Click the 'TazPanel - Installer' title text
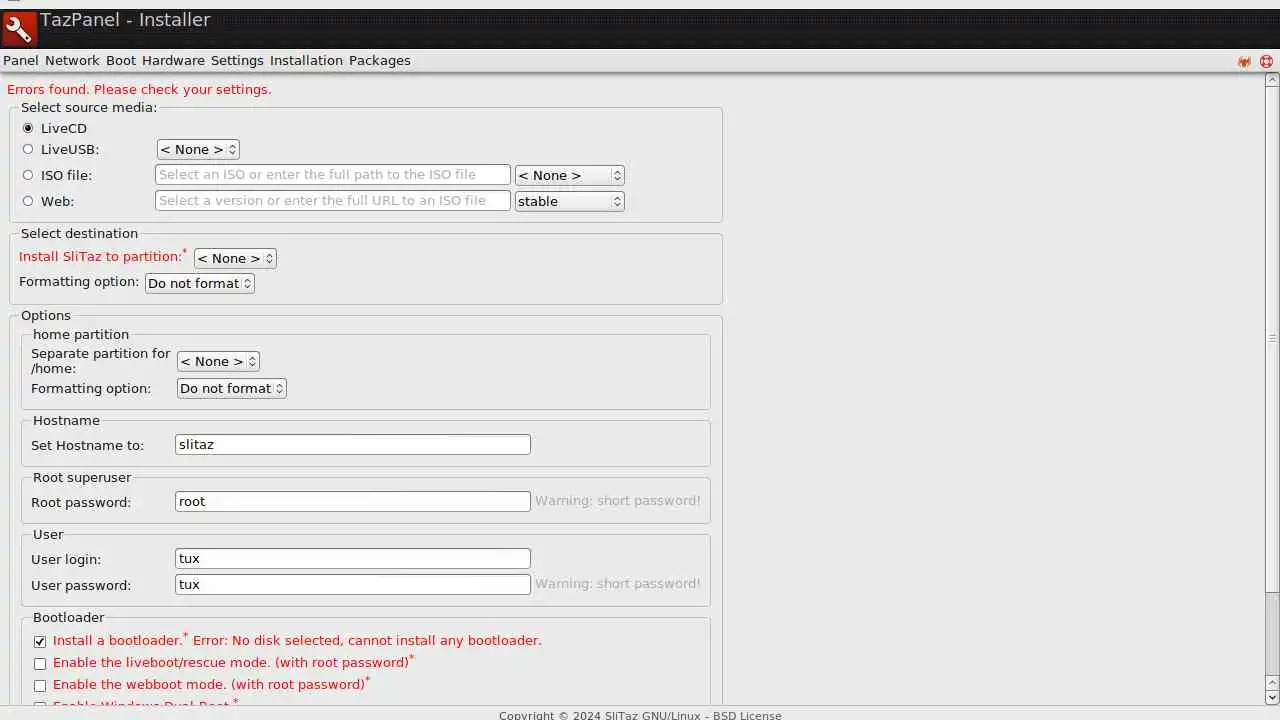Viewport: 1280px width, 720px height. point(125,20)
